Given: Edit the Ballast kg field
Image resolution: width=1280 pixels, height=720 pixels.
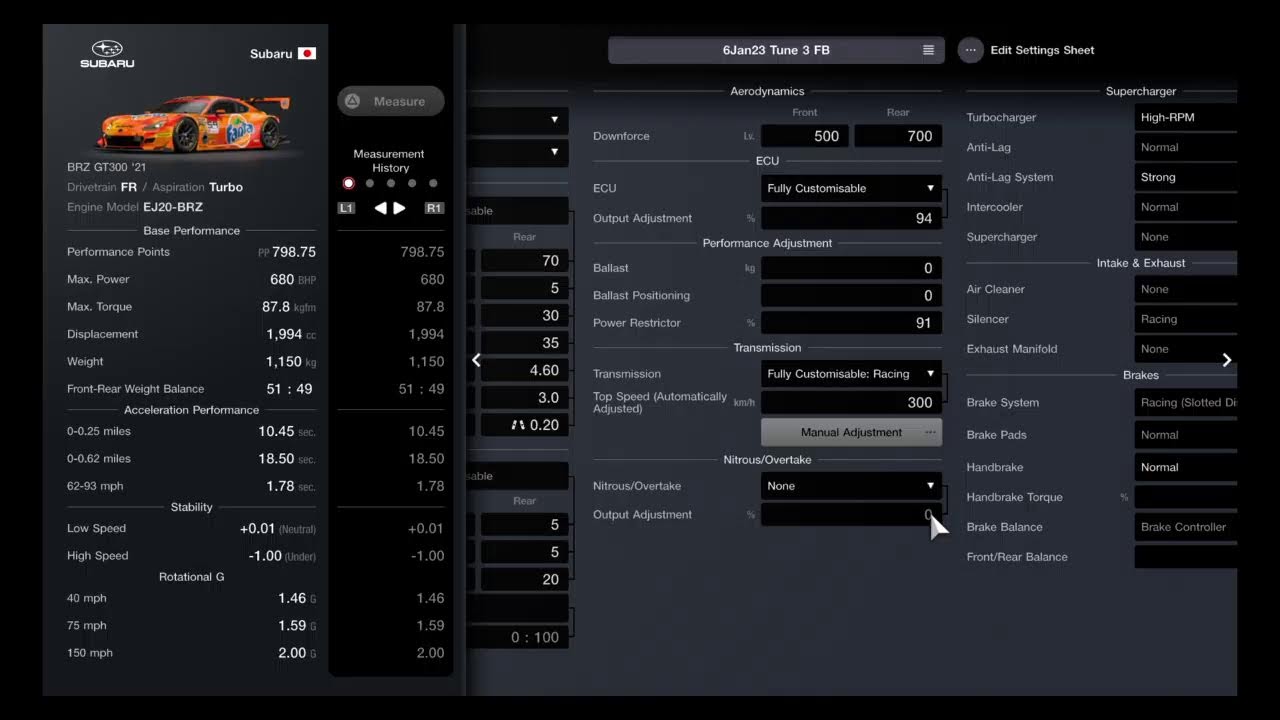Looking at the screenshot, I should 851,268.
